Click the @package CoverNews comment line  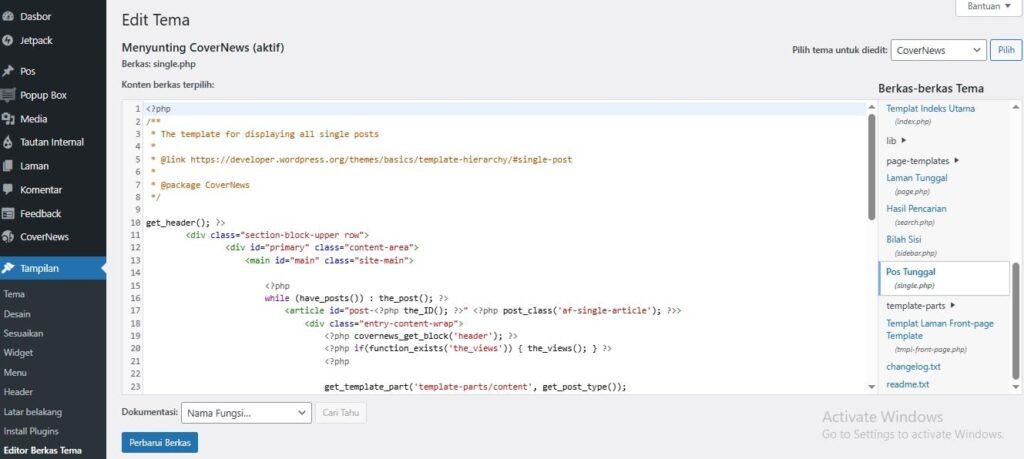click(x=200, y=185)
